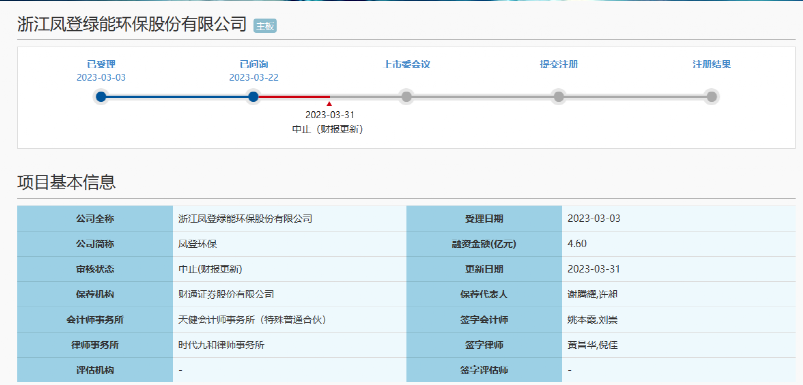Click the 天健会计师事务所（特殊普通合伙）cell
Image resolution: width=803 pixels, height=385 pixels.
(289, 320)
